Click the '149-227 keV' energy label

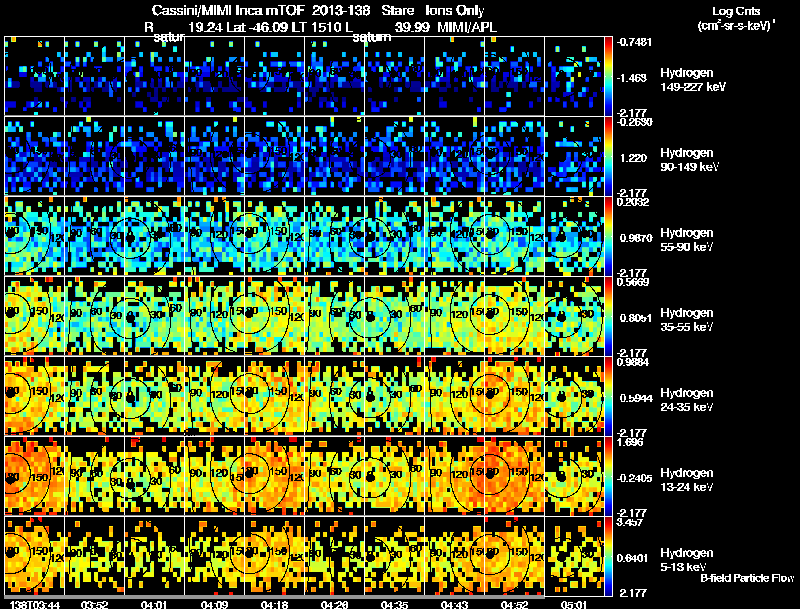pos(693,87)
